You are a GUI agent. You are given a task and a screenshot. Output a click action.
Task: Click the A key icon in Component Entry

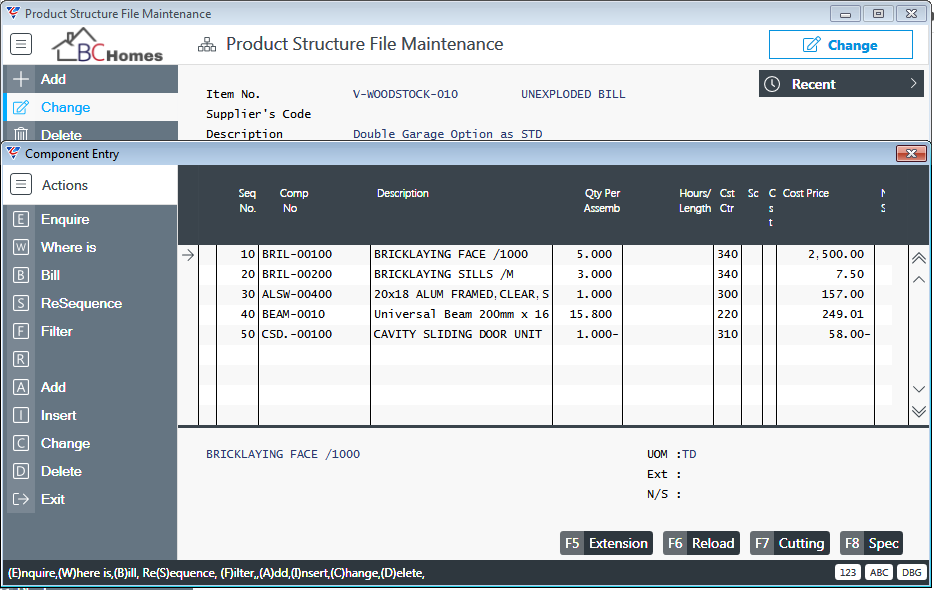[x=21, y=387]
